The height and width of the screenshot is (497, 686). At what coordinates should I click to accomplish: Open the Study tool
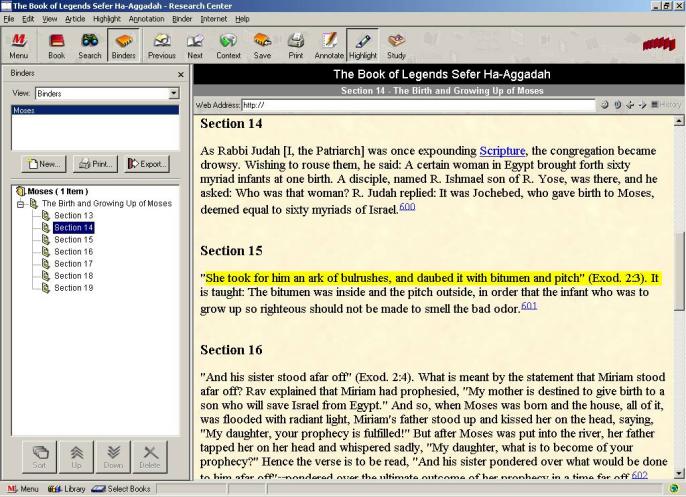(396, 46)
